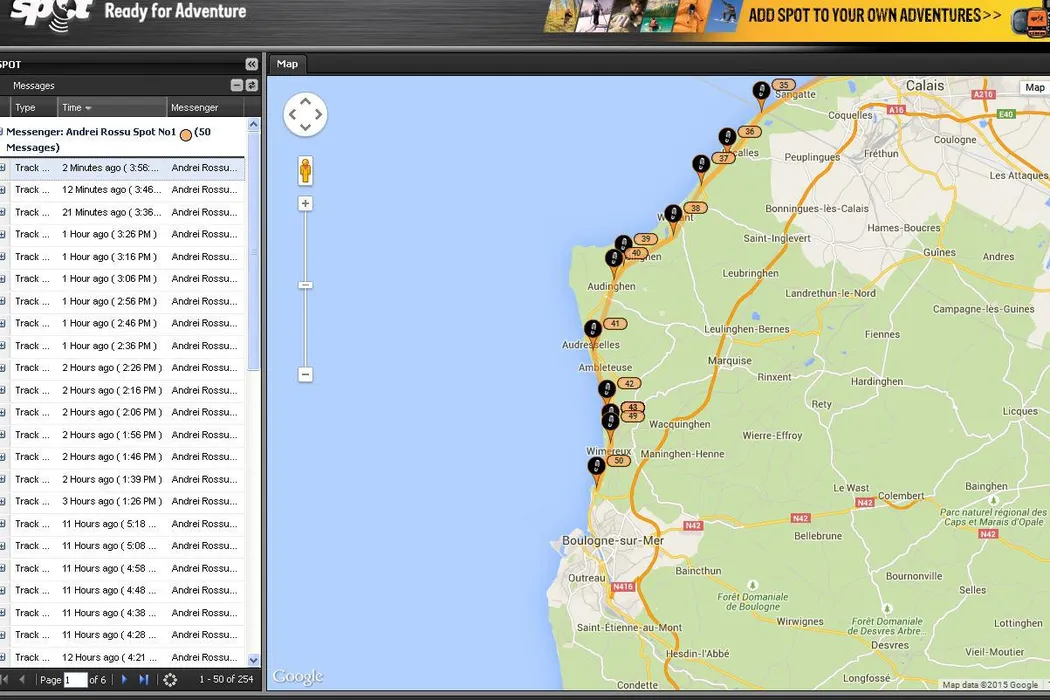Jump to last page of messages
This screenshot has height=700, width=1050.
point(143,680)
